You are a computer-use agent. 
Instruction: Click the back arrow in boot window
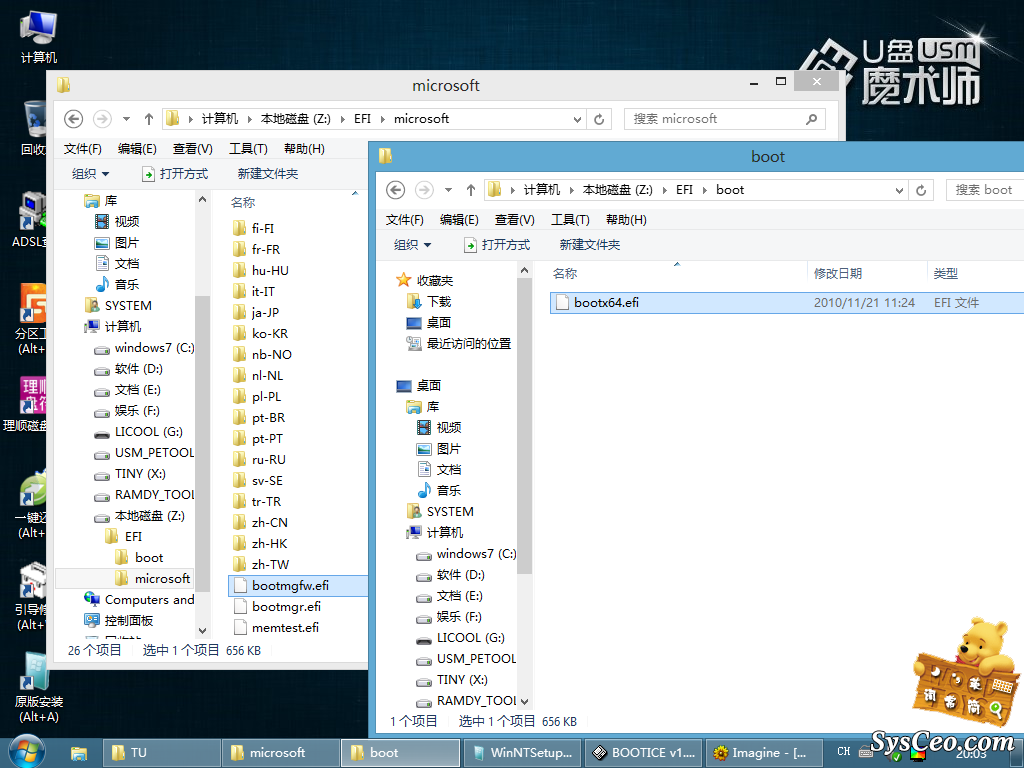point(396,190)
